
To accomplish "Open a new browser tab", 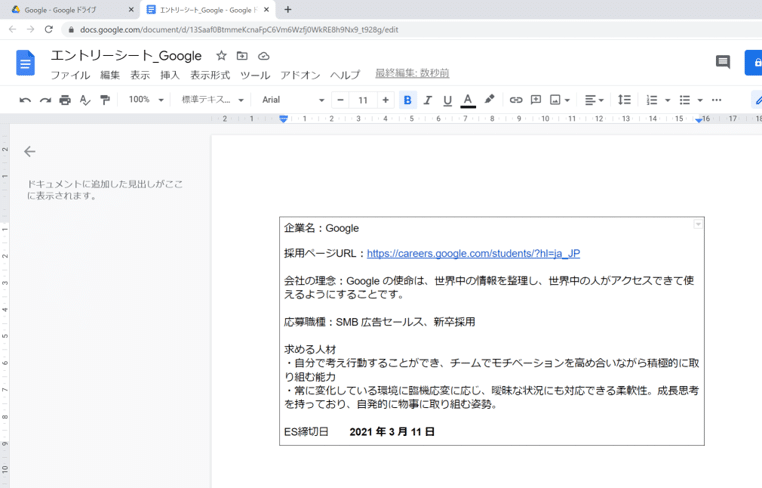I will coord(288,10).
